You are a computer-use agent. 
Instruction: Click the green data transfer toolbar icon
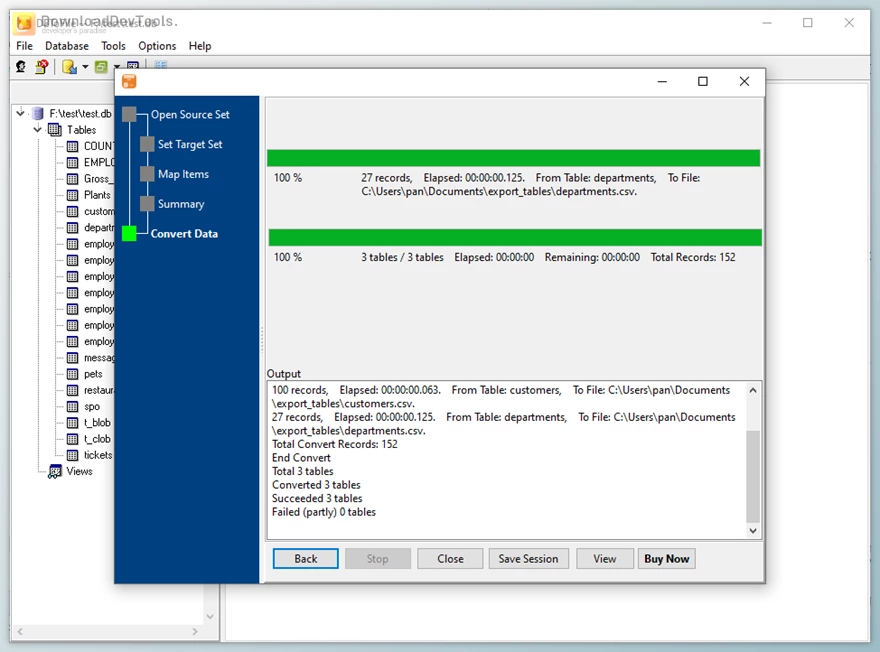pos(103,67)
